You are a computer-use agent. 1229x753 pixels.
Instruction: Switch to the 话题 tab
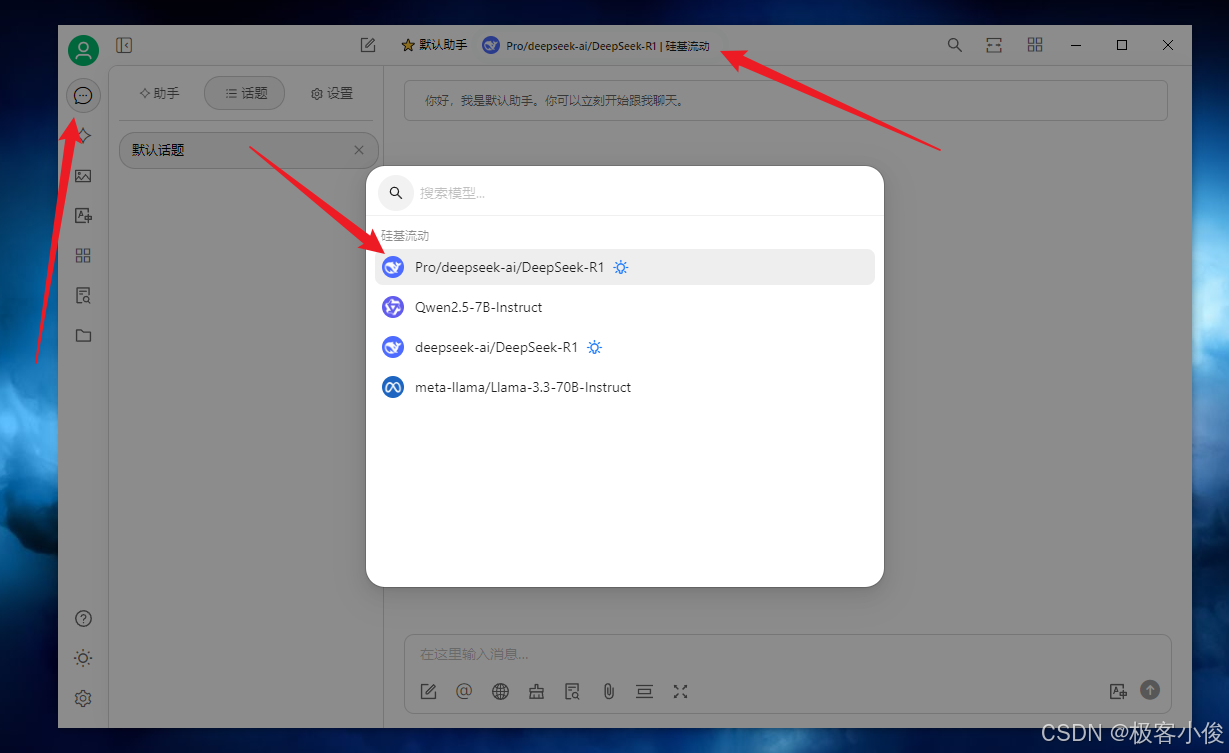click(245, 93)
